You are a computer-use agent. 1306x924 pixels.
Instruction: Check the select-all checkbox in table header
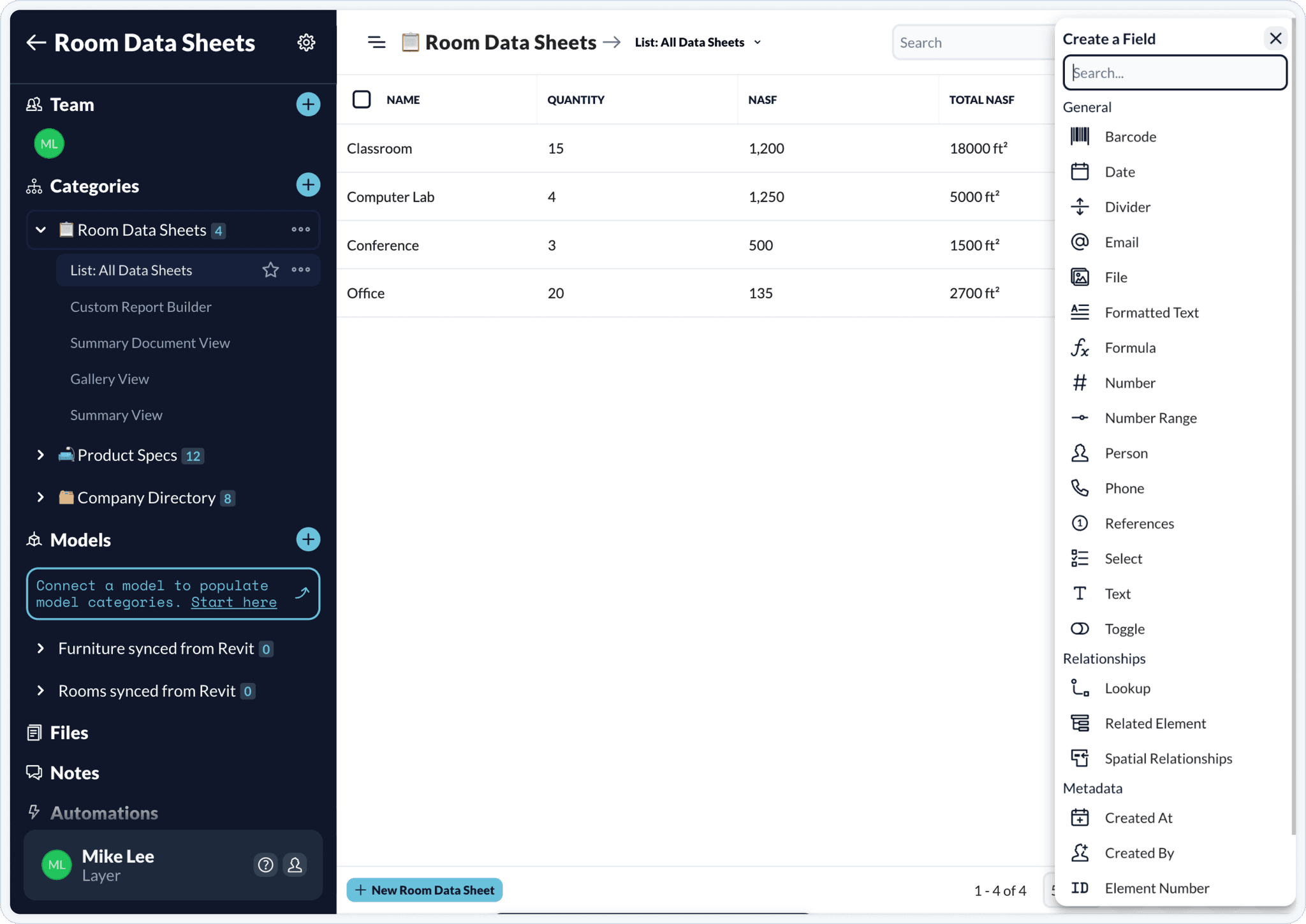362,99
